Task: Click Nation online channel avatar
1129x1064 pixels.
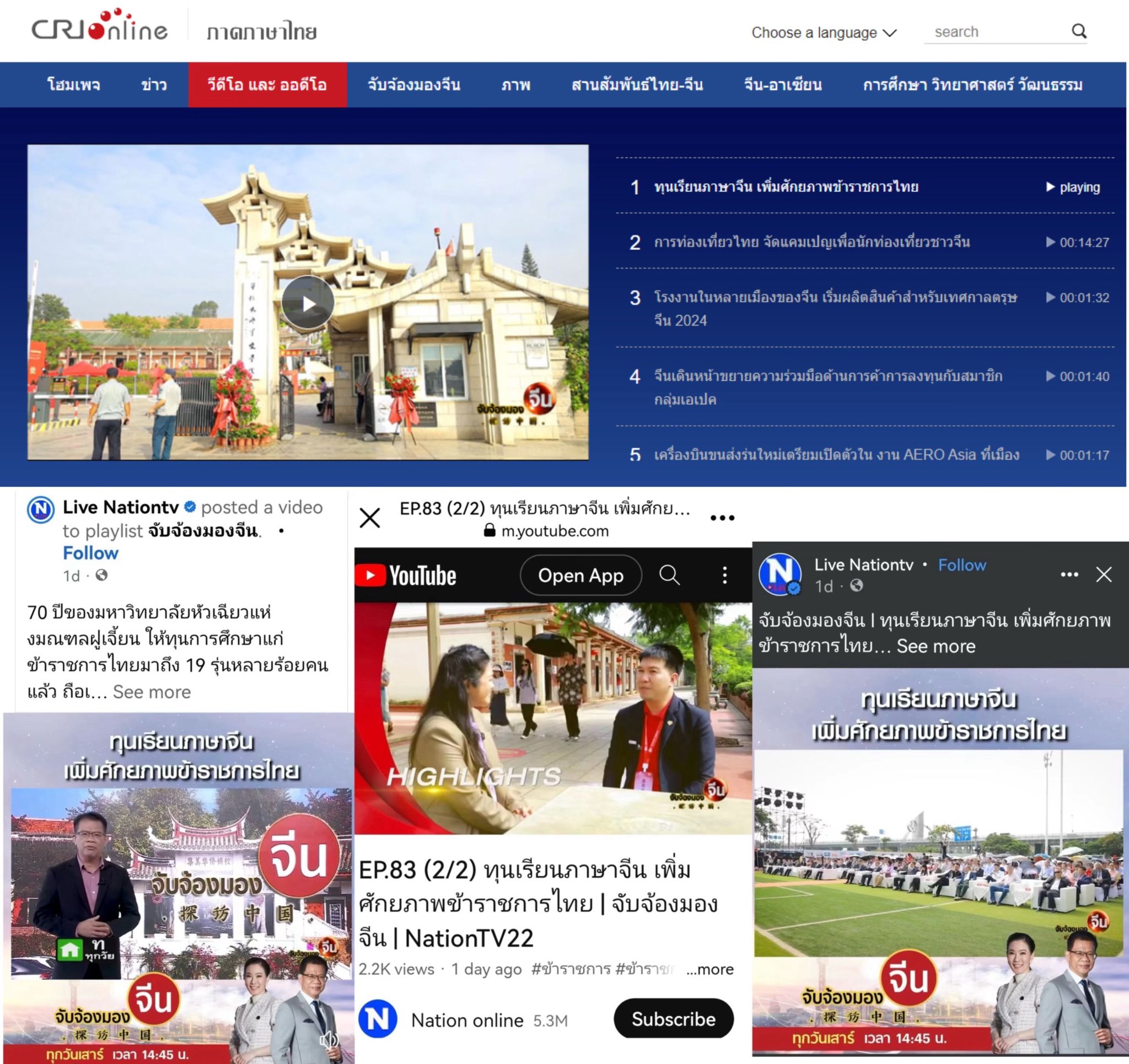Action: click(x=378, y=1019)
